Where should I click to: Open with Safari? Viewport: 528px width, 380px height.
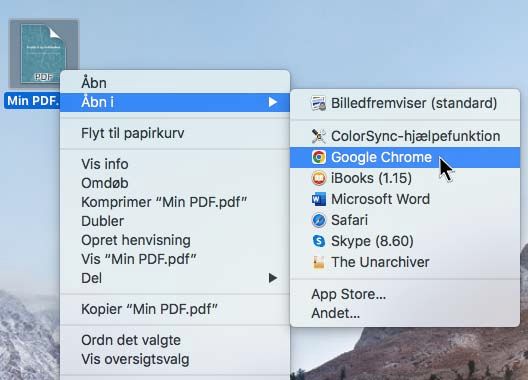[405, 220]
